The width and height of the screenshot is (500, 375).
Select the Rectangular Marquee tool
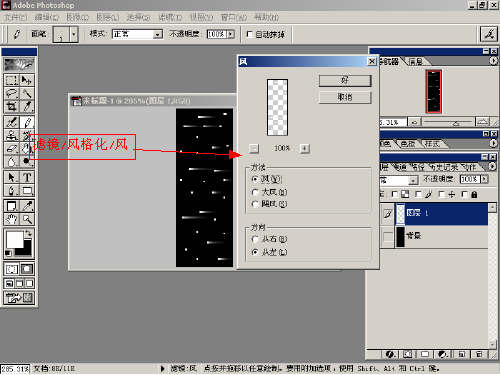pos(11,80)
